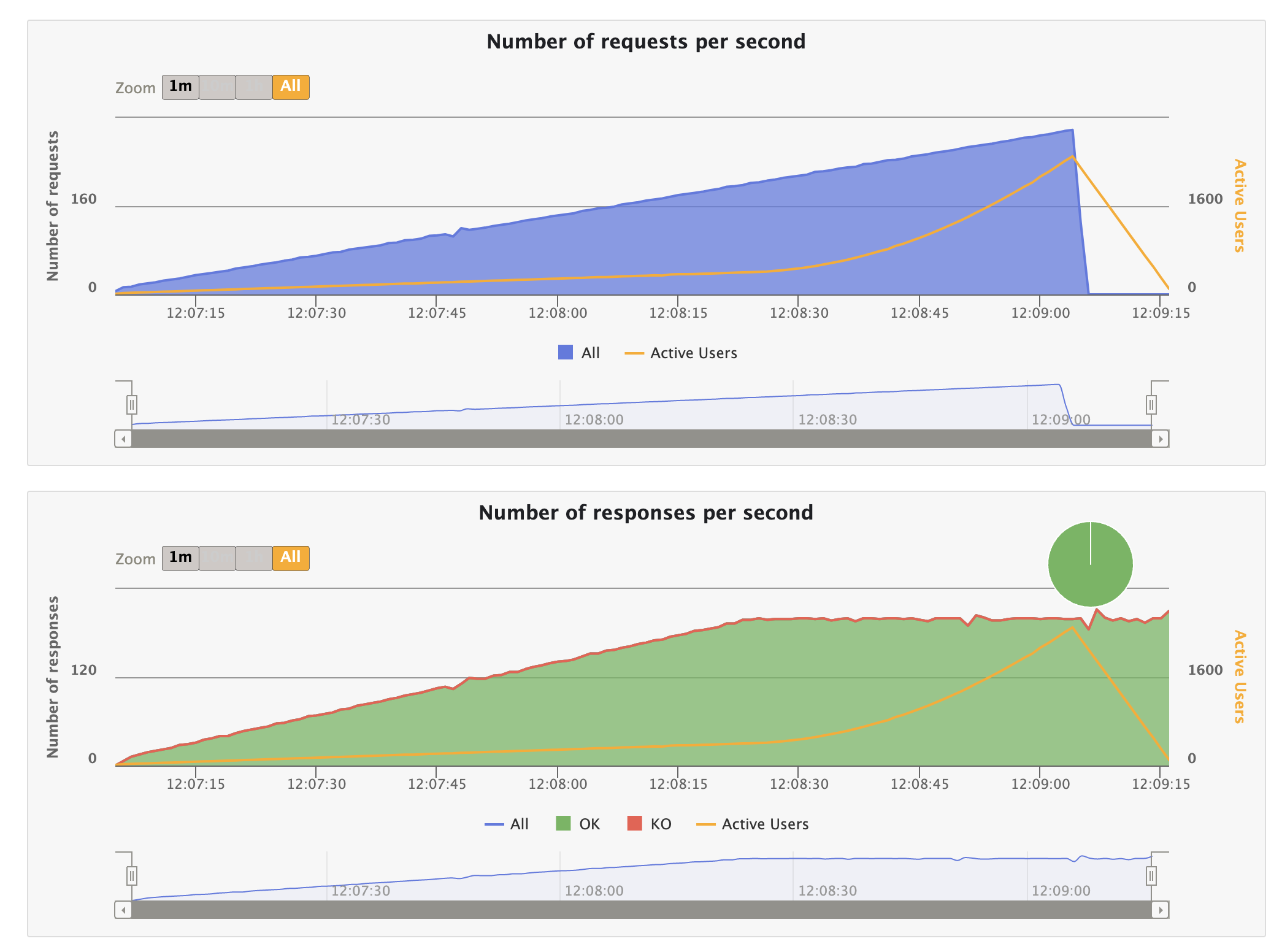Click left scroll arrow under requests chart

(124, 439)
